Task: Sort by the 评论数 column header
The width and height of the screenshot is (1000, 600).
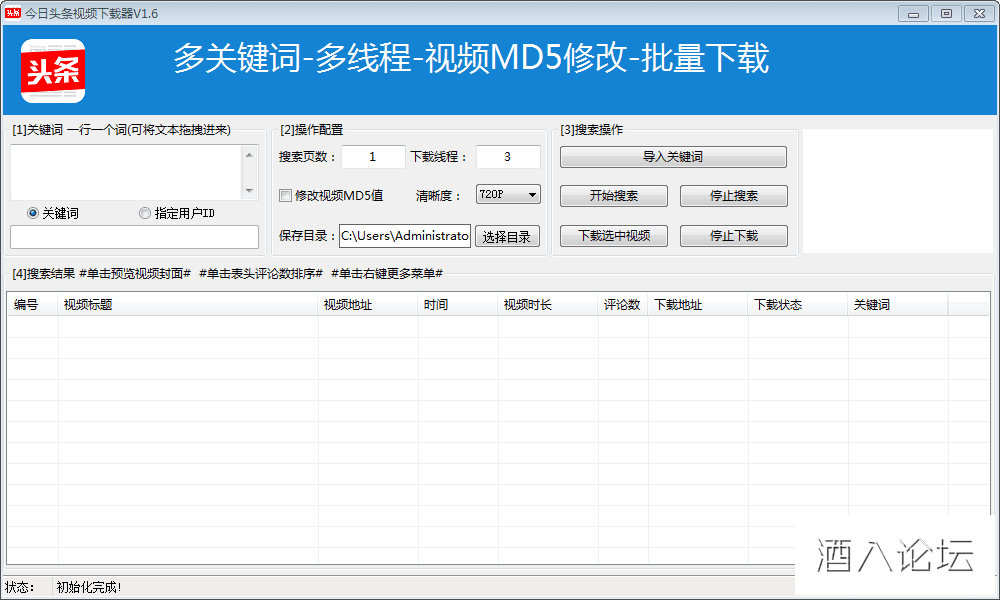Action: 622,305
